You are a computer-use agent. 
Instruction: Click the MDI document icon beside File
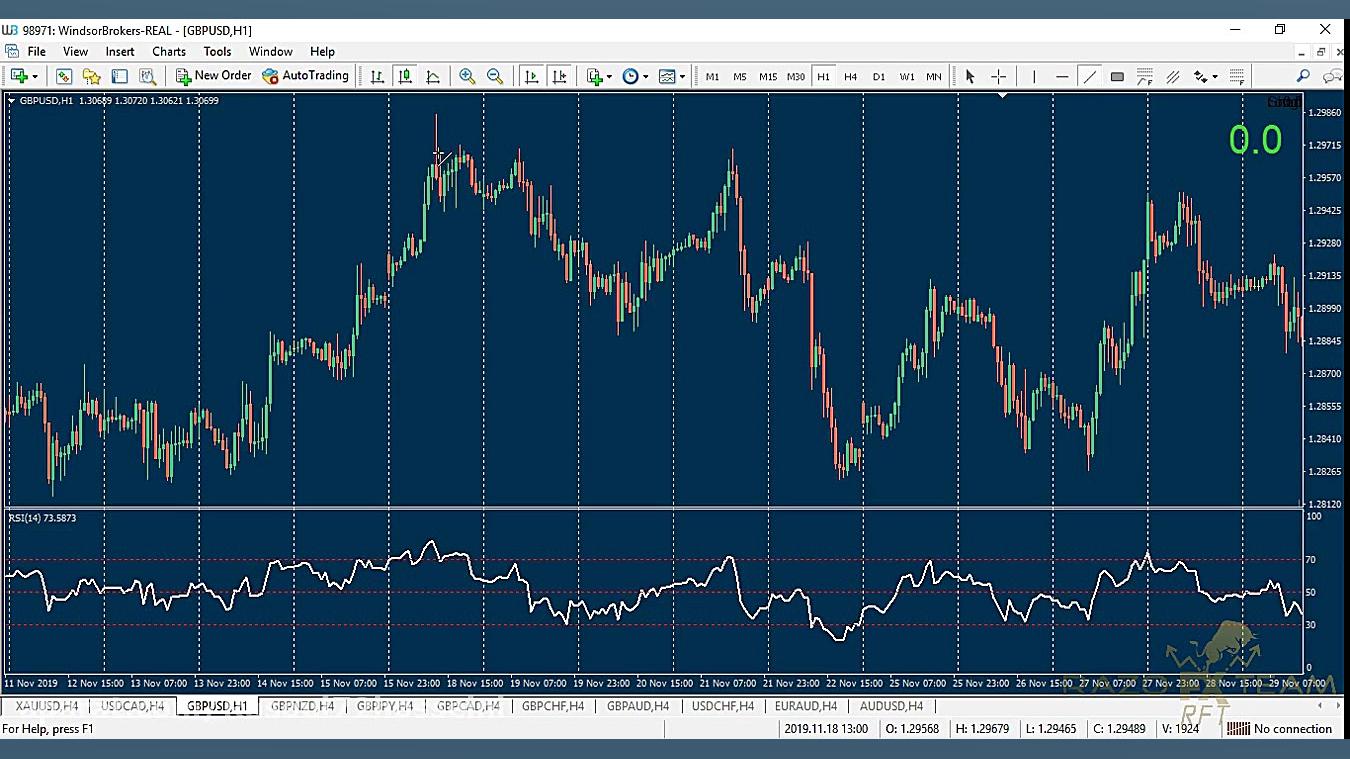(11, 51)
